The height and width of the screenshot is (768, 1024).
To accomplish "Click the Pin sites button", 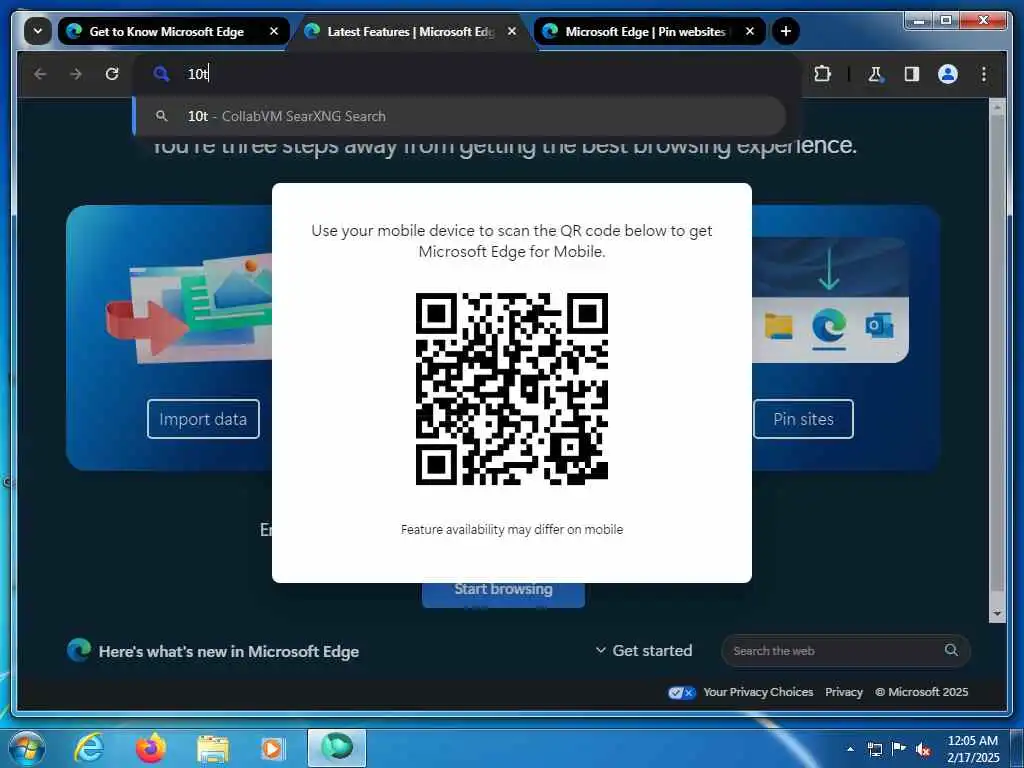I will (x=803, y=419).
